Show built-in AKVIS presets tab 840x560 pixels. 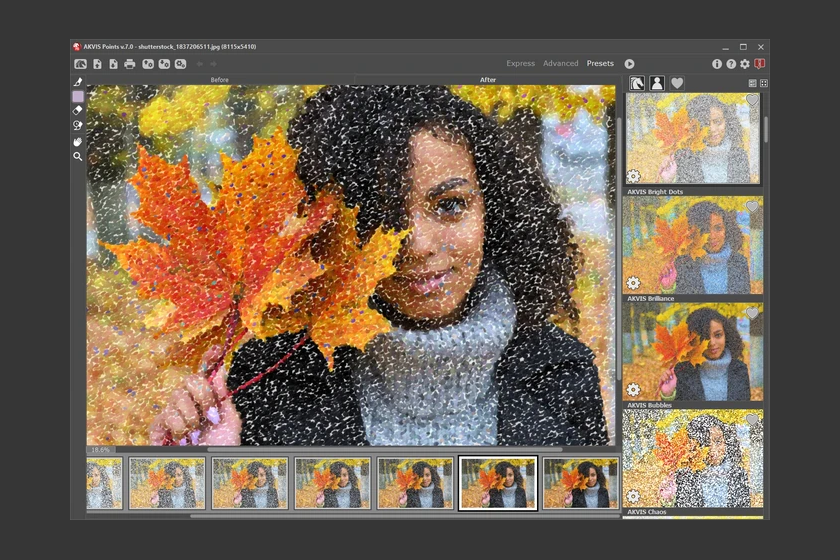tap(637, 83)
